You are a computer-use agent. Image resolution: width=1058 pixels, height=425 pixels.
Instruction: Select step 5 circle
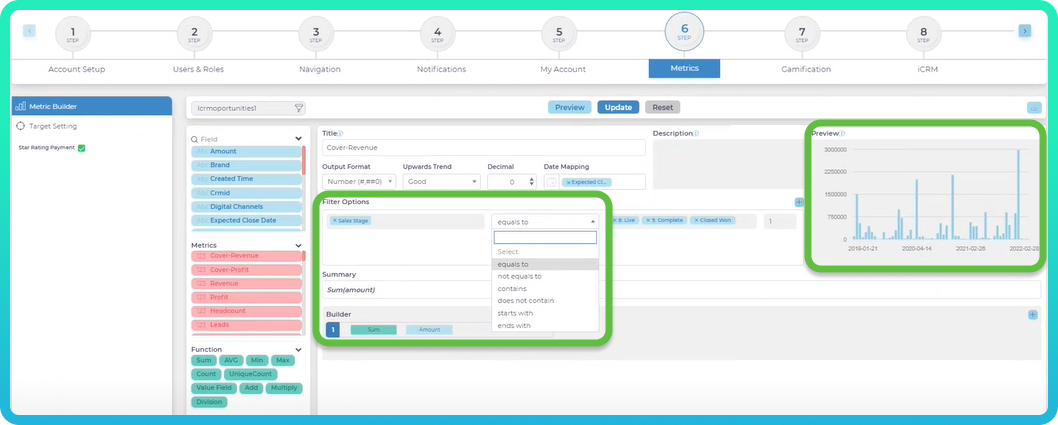tap(559, 34)
